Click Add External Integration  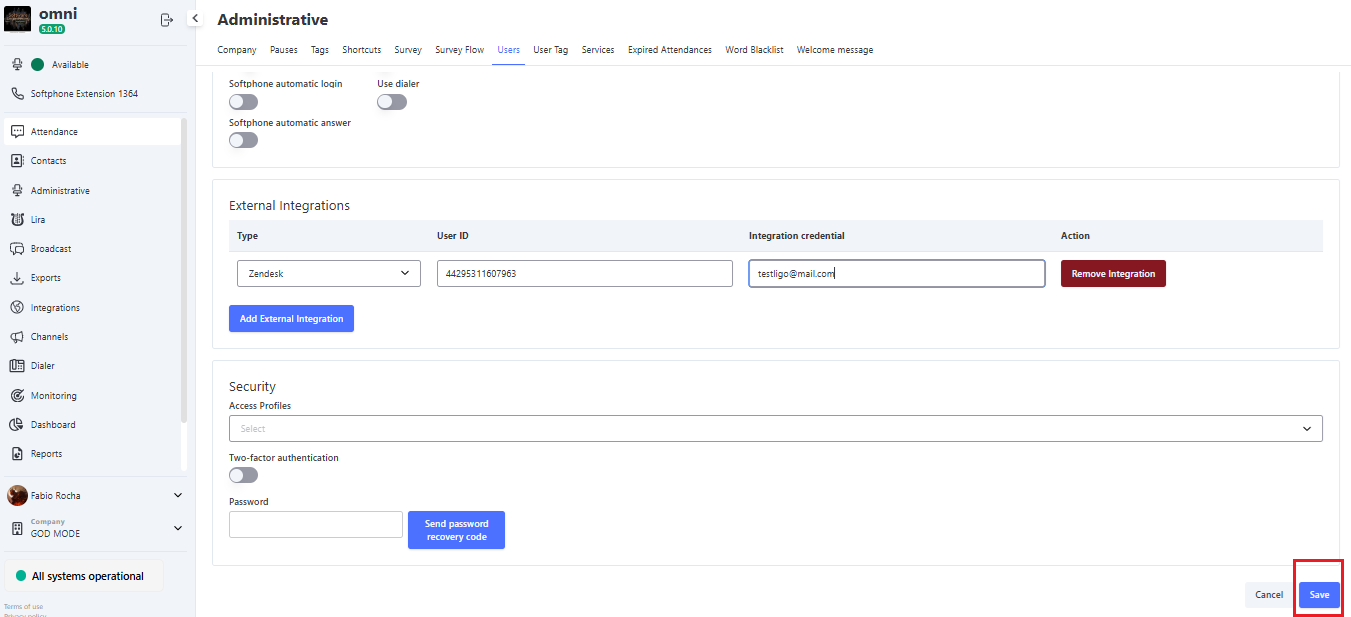(x=291, y=318)
